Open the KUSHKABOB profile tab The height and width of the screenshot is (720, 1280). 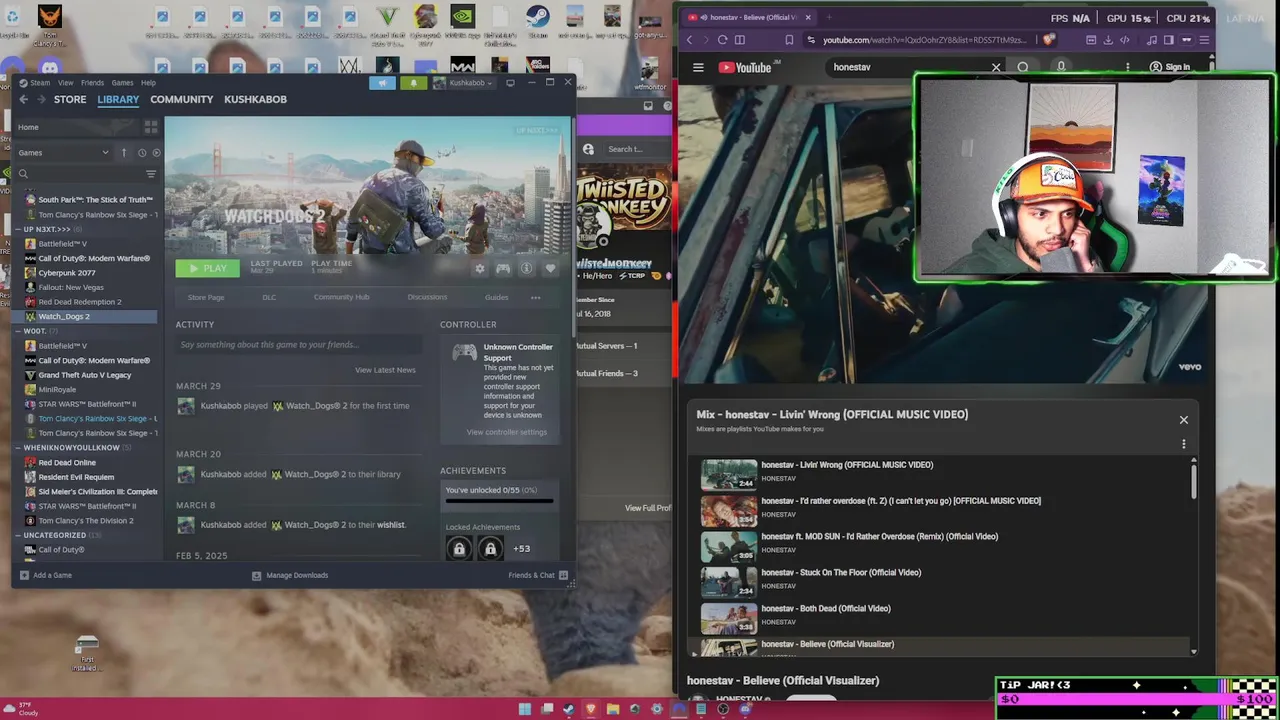255,99
